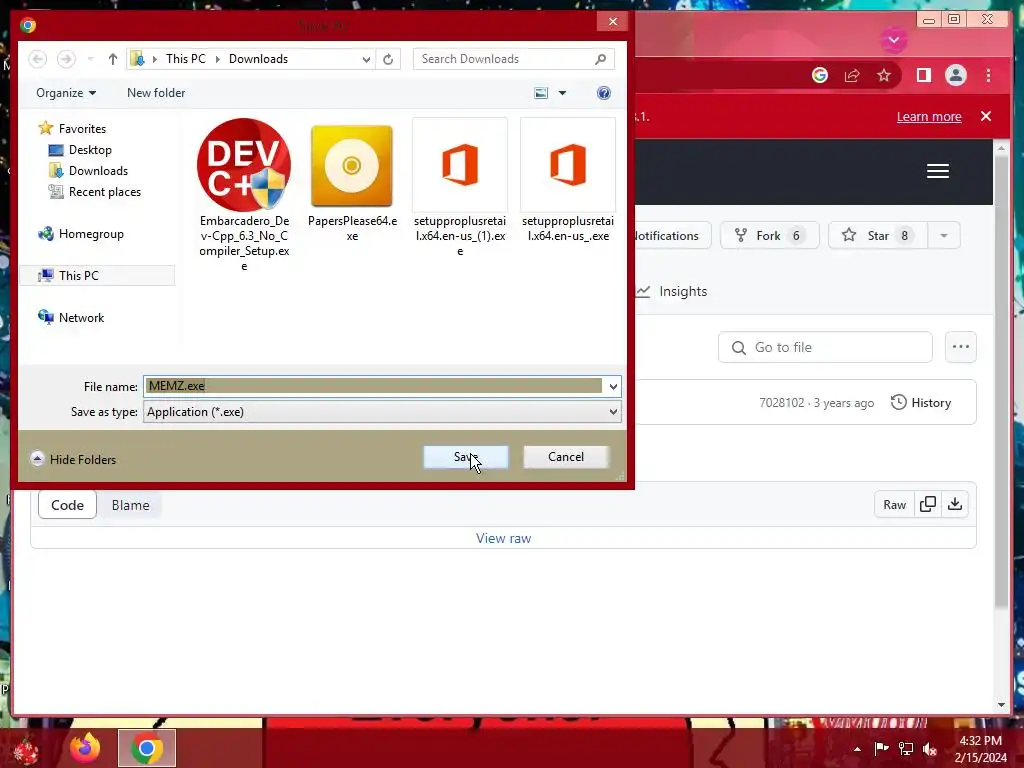The height and width of the screenshot is (768, 1024).
Task: Click the New folder button
Action: [x=156, y=93]
